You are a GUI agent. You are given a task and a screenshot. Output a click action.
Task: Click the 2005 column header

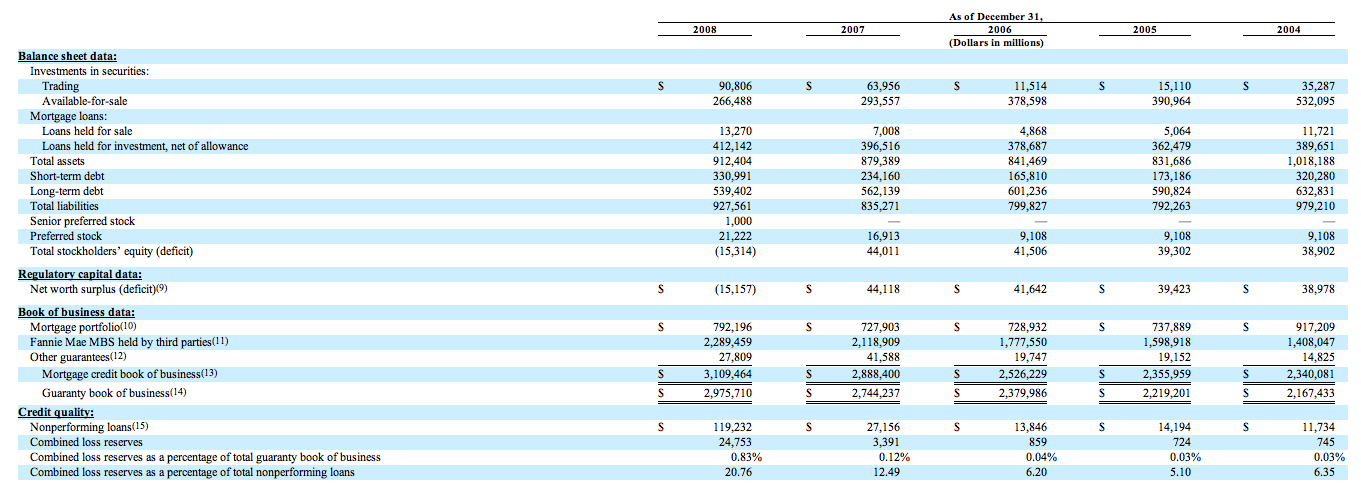pyautogui.click(x=1145, y=29)
